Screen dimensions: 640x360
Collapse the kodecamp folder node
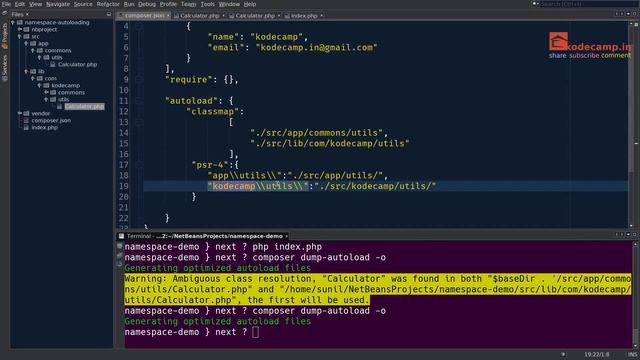click(40, 85)
